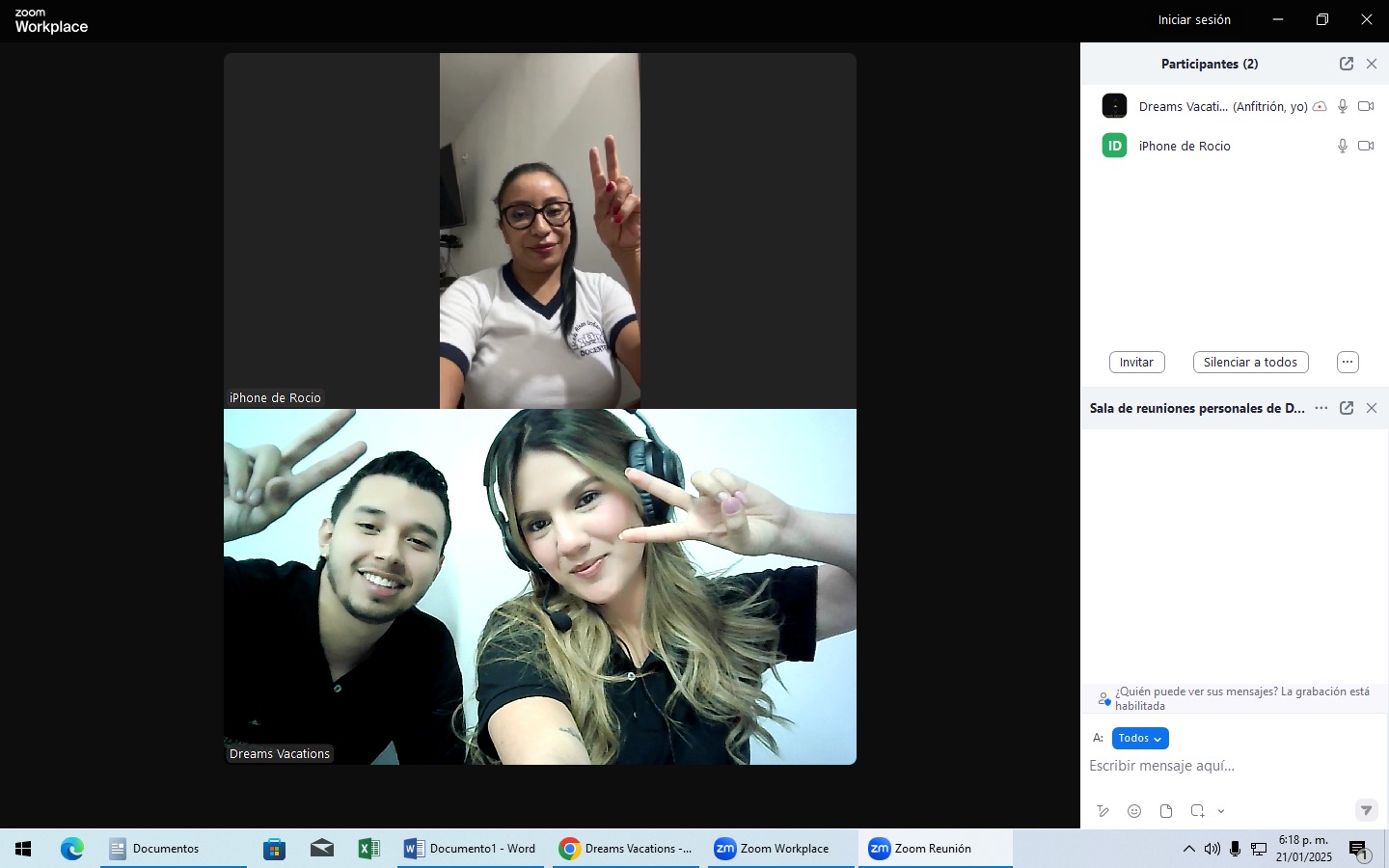
Task: Open the emoji picker in the chat box
Action: coord(1134,811)
